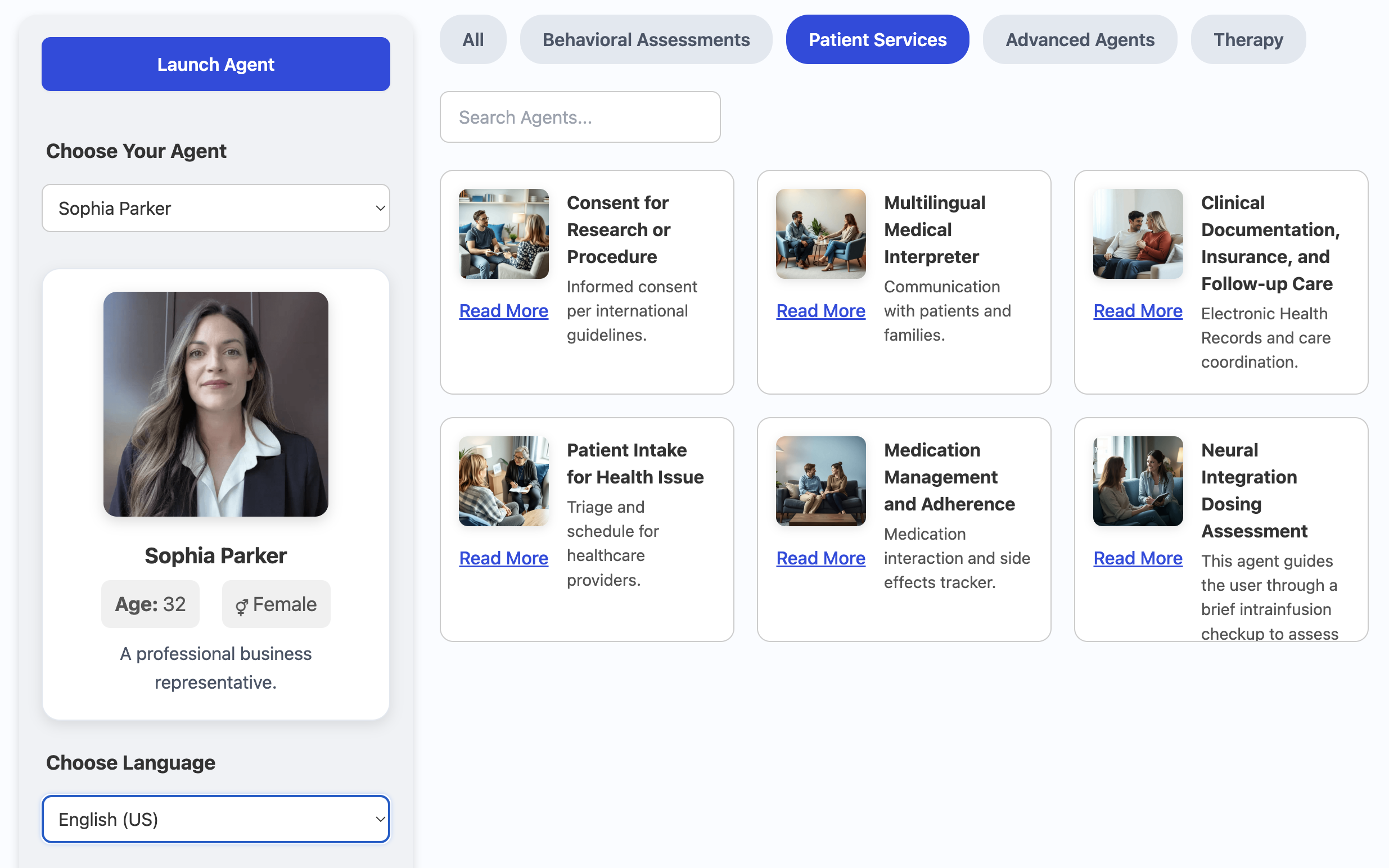
Task: Open Read More under Multilingual Medical Interpreter
Action: point(820,310)
